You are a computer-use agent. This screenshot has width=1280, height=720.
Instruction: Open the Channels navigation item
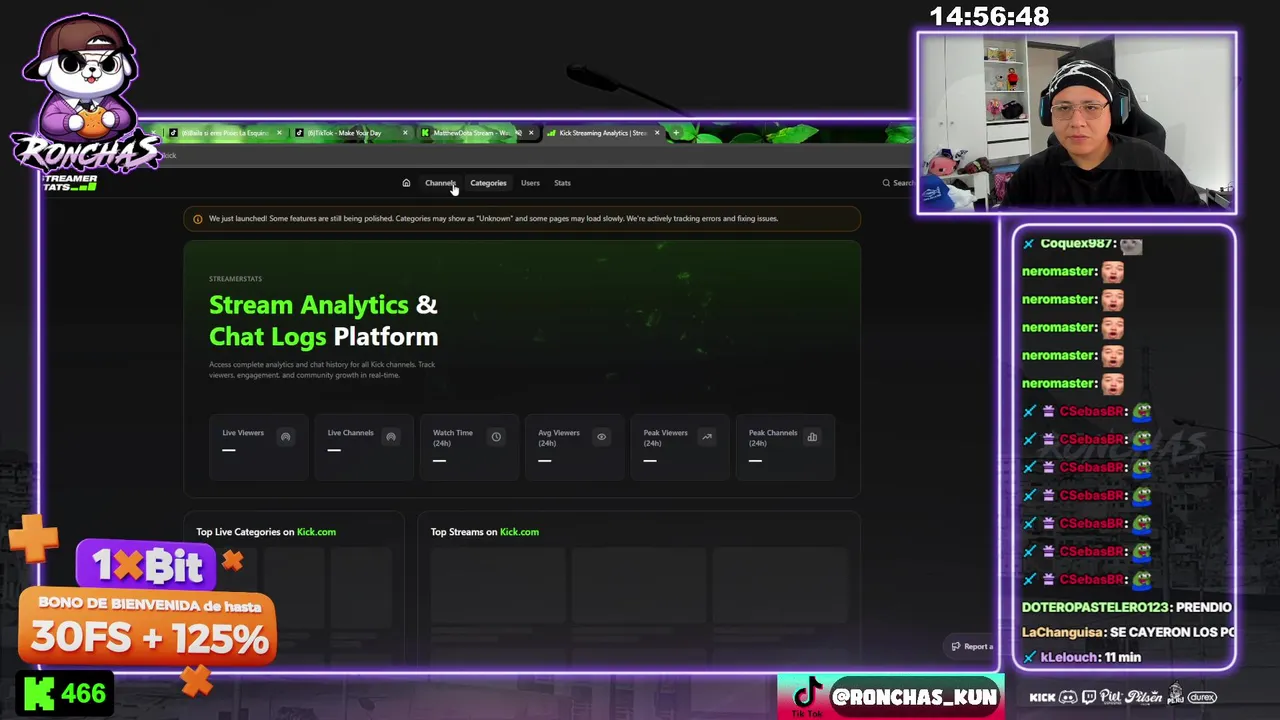(x=440, y=183)
